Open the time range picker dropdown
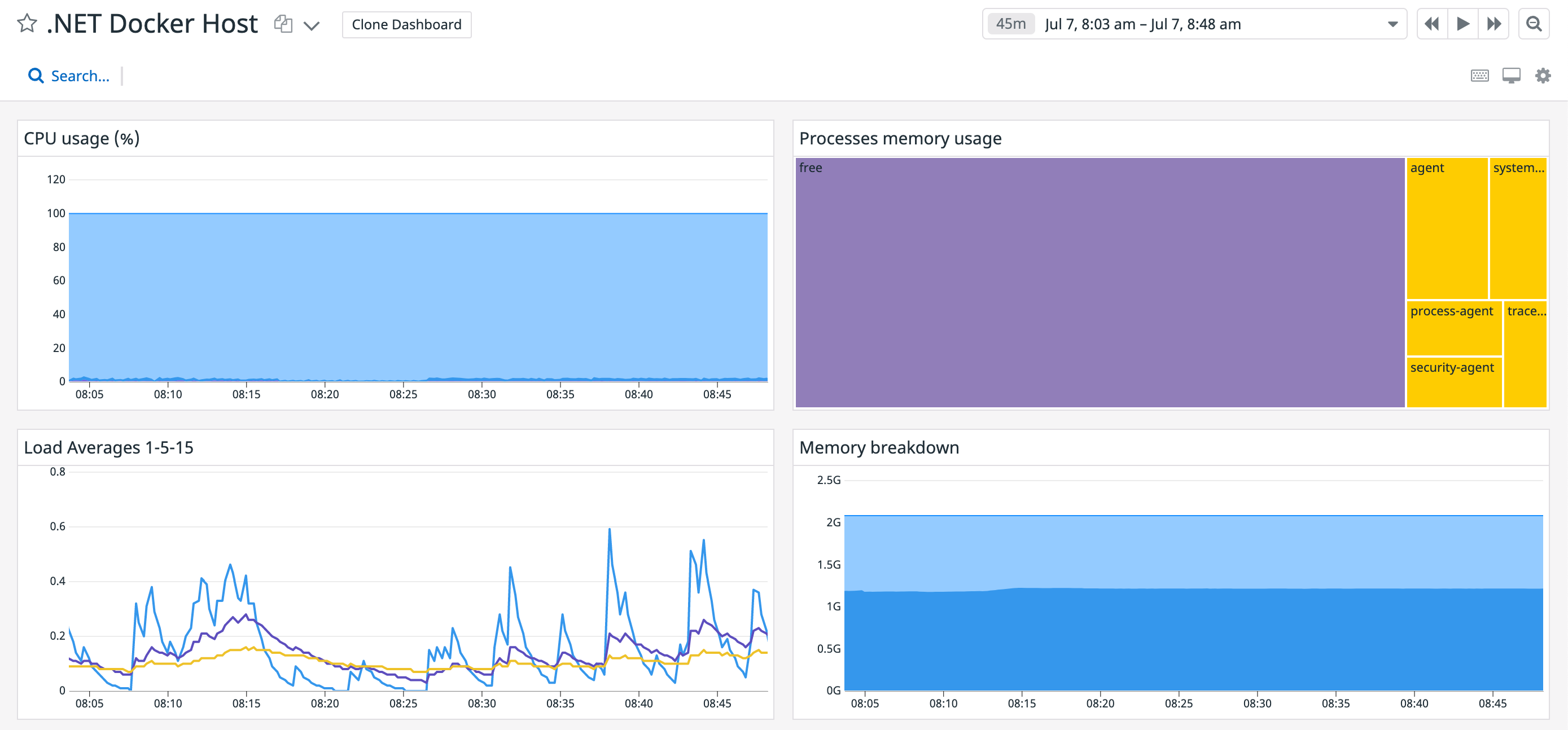Image resolution: width=1568 pixels, height=730 pixels. pyautogui.click(x=1394, y=24)
